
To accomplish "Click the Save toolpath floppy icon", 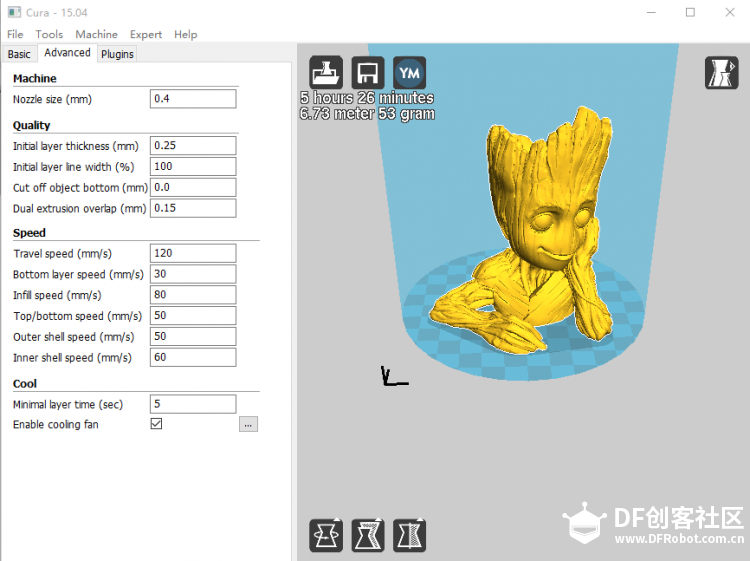I will [368, 73].
